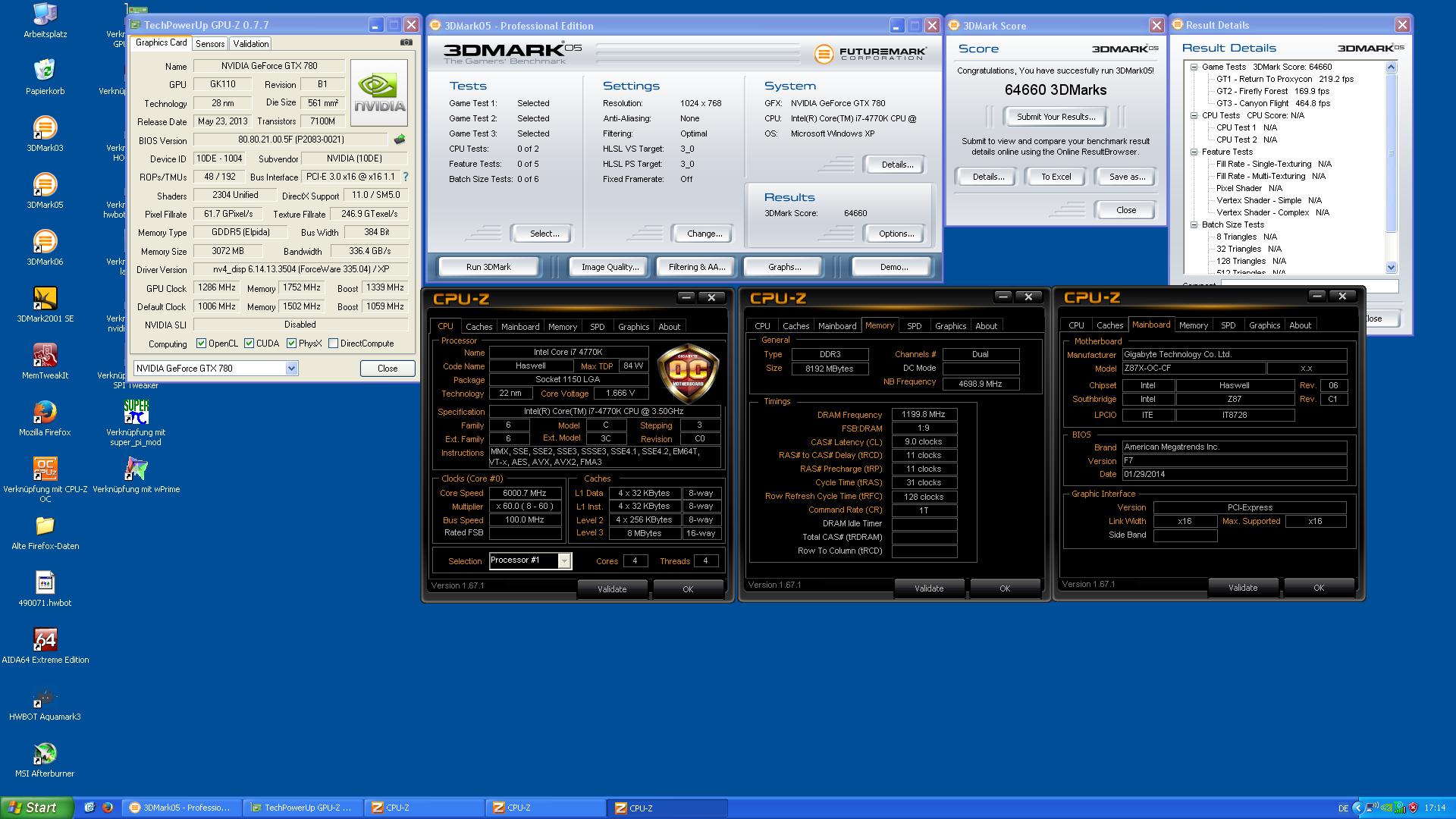Click show desktop quick launch icon
Screen dimensions: 1456x819
[x=89, y=808]
